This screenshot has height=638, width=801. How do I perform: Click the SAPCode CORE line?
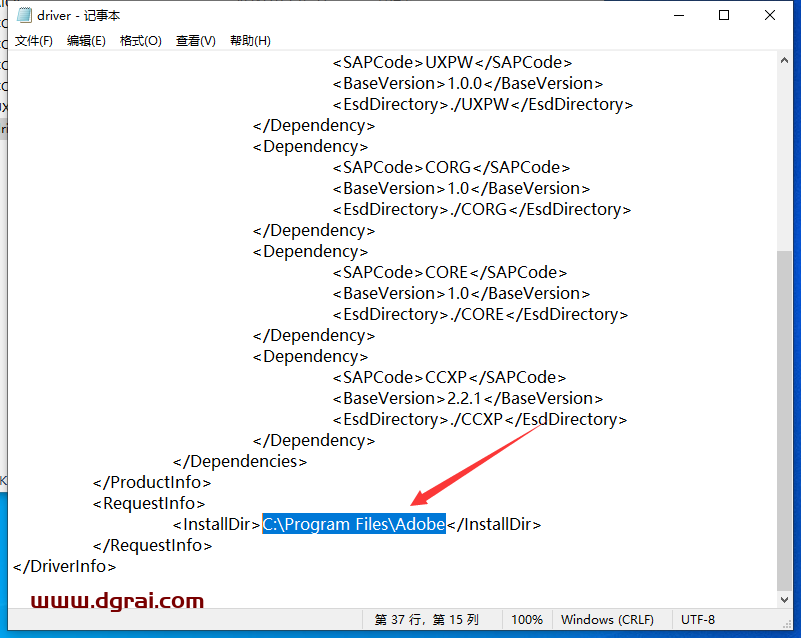click(450, 272)
